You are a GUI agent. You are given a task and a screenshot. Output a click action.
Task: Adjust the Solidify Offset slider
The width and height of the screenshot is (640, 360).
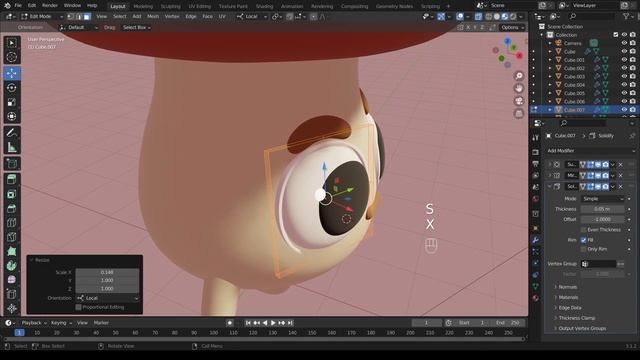tap(602, 219)
